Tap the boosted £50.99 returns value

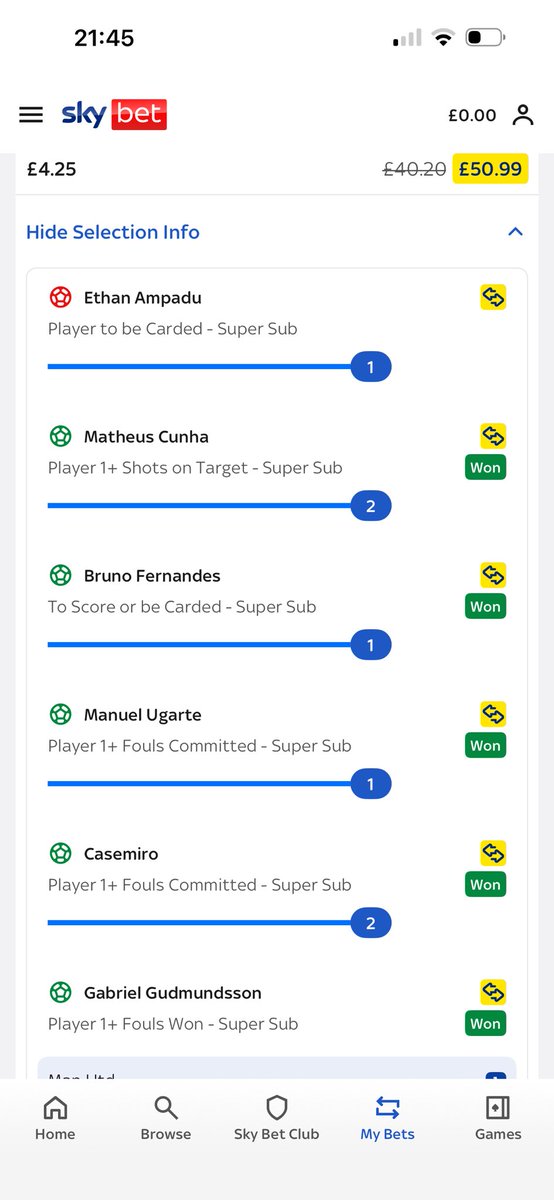click(x=490, y=169)
